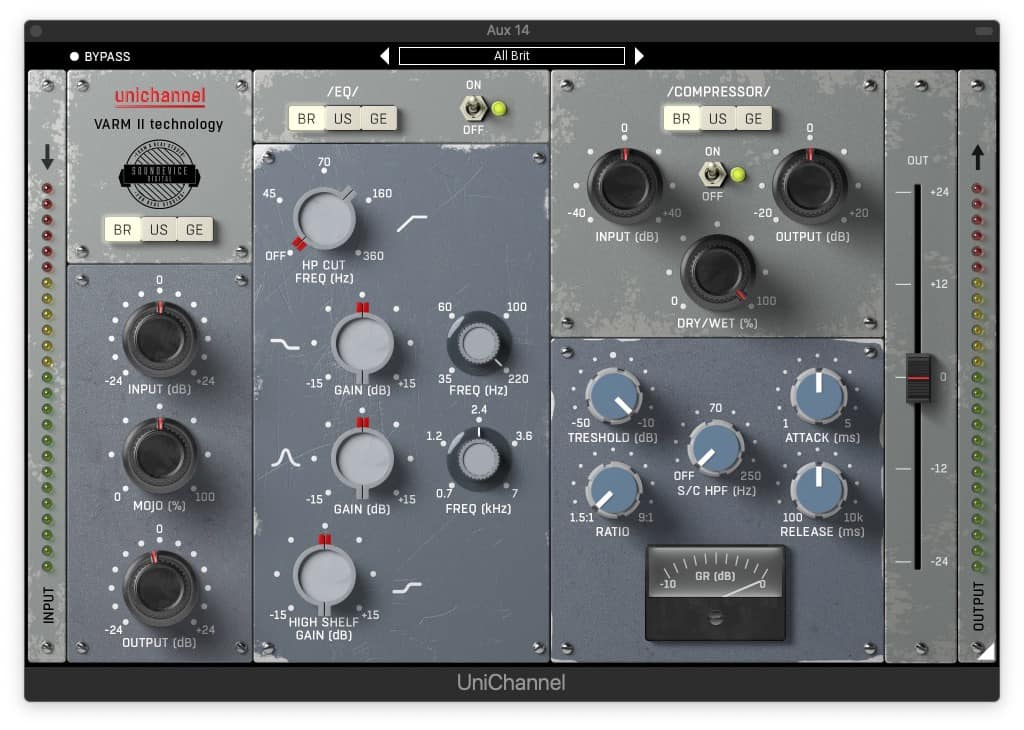Click the low FREQ (Hz) knob
1024x730 pixels.
[x=479, y=343]
